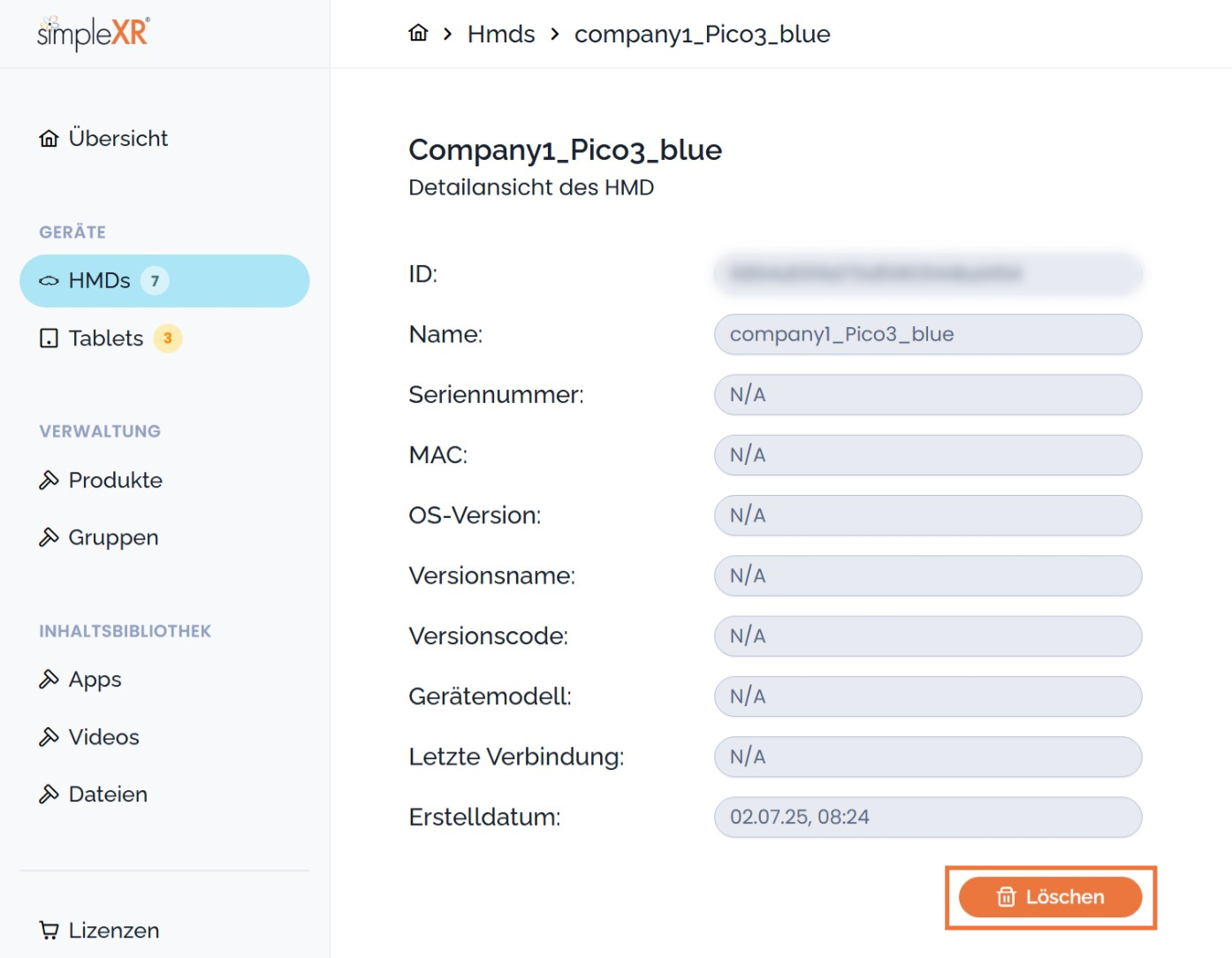Click the Name input field

927,334
